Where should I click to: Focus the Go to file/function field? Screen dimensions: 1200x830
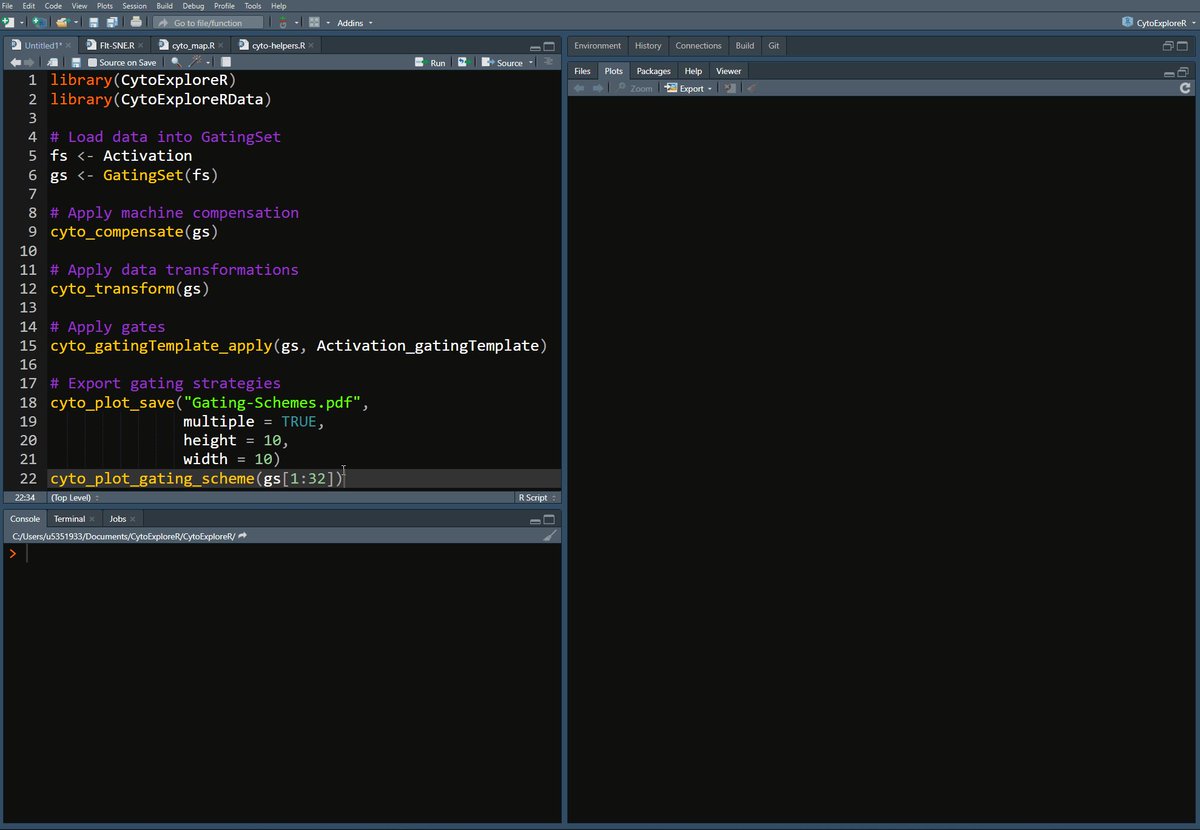click(x=208, y=22)
